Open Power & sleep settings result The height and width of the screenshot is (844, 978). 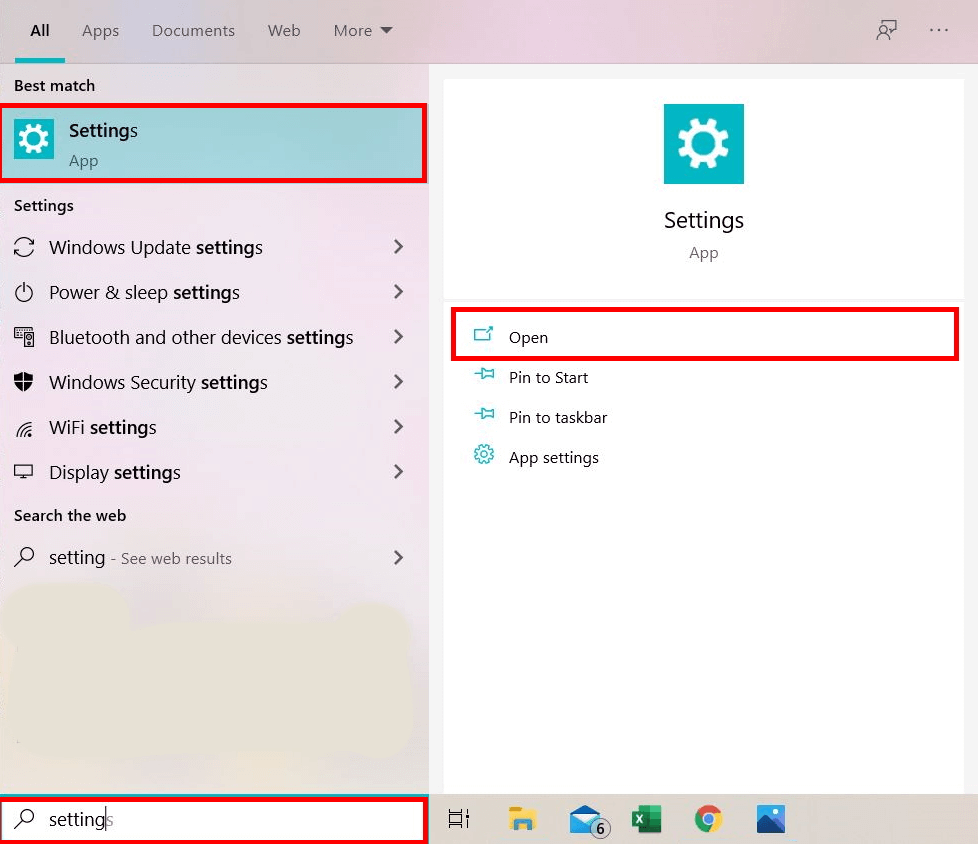(213, 292)
